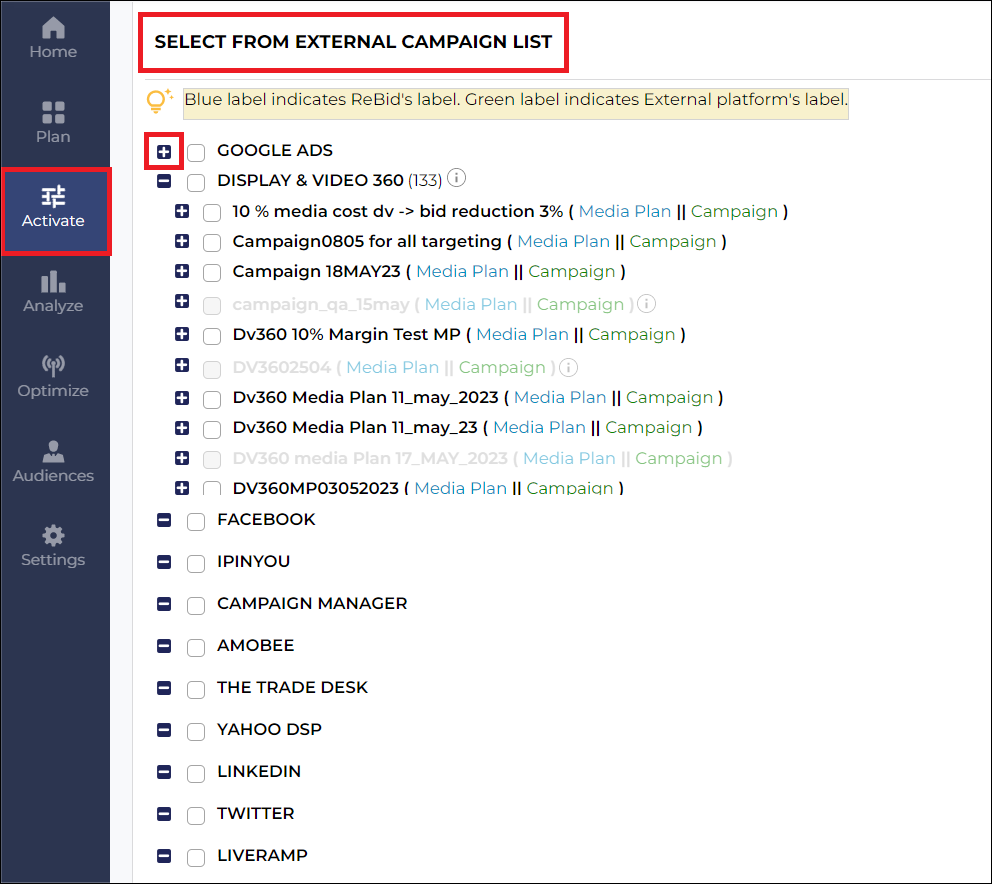Open the Settings gear icon

pyautogui.click(x=53, y=536)
